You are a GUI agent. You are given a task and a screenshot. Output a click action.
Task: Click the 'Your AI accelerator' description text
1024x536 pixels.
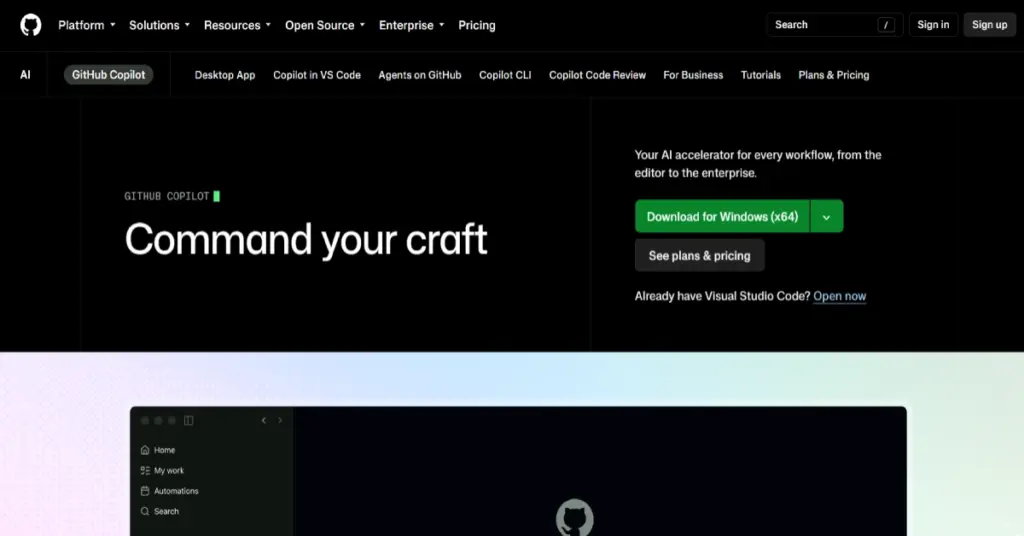point(758,164)
